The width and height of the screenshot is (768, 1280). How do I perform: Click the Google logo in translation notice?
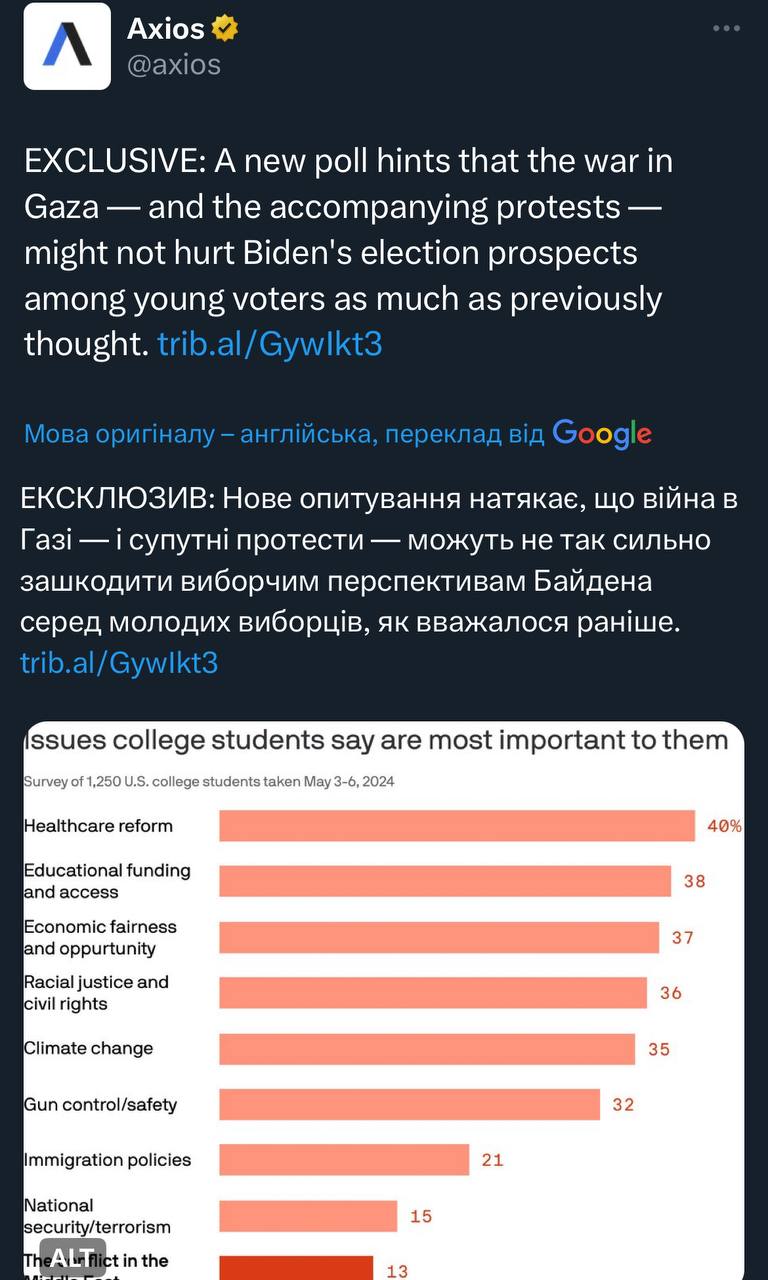(x=602, y=433)
